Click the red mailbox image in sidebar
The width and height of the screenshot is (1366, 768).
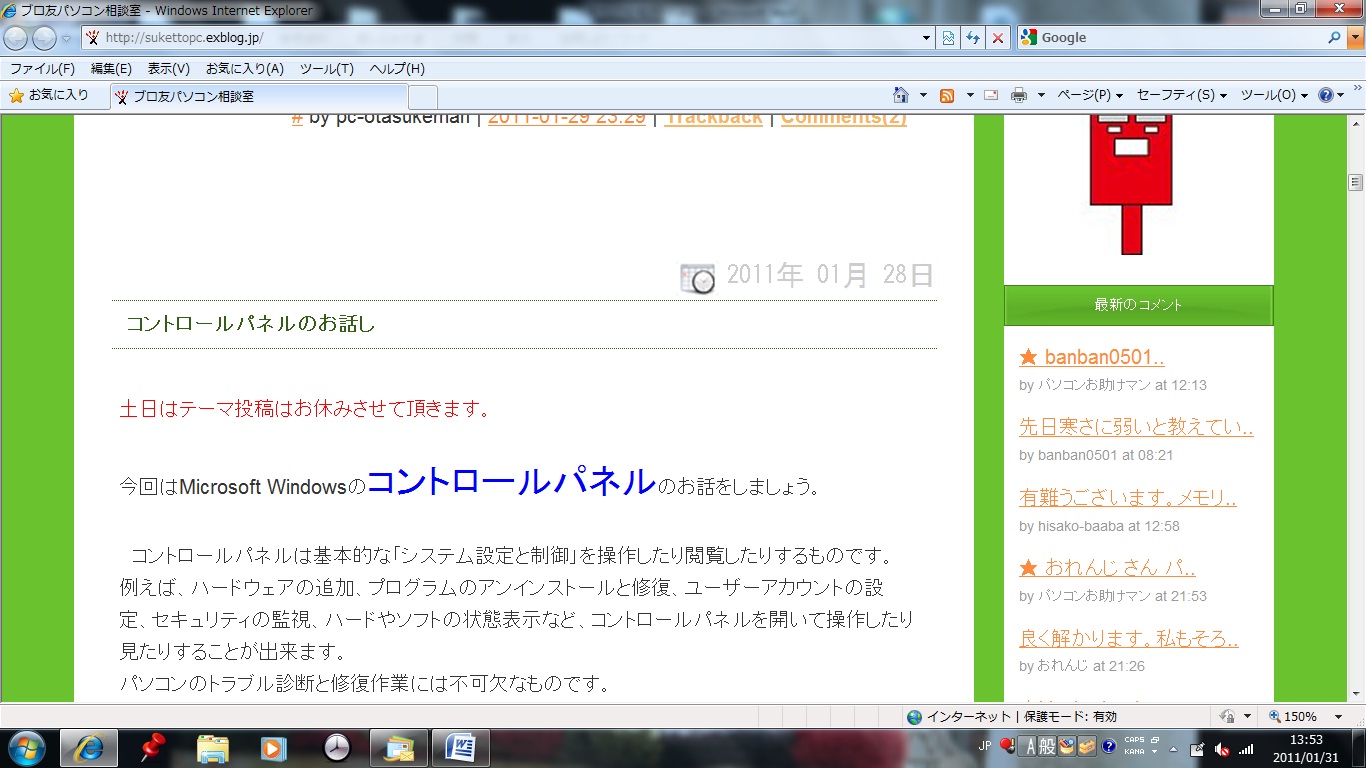coord(1132,184)
